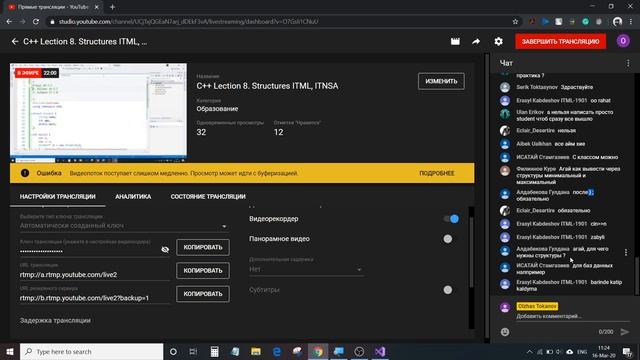This screenshot has height=360, width=640.
Task: Open Chrome profile avatar
Action: click(618, 22)
